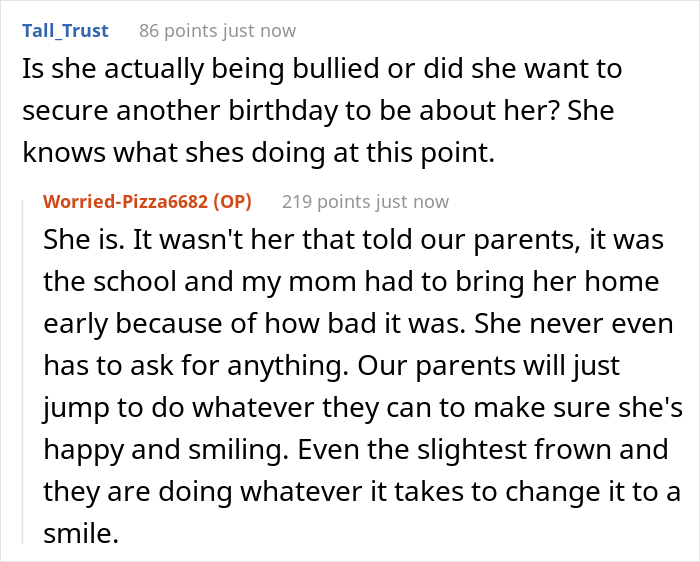Click the line starting "happy and smiling"
Image resolution: width=700 pixels, height=562 pixels.
point(350,450)
